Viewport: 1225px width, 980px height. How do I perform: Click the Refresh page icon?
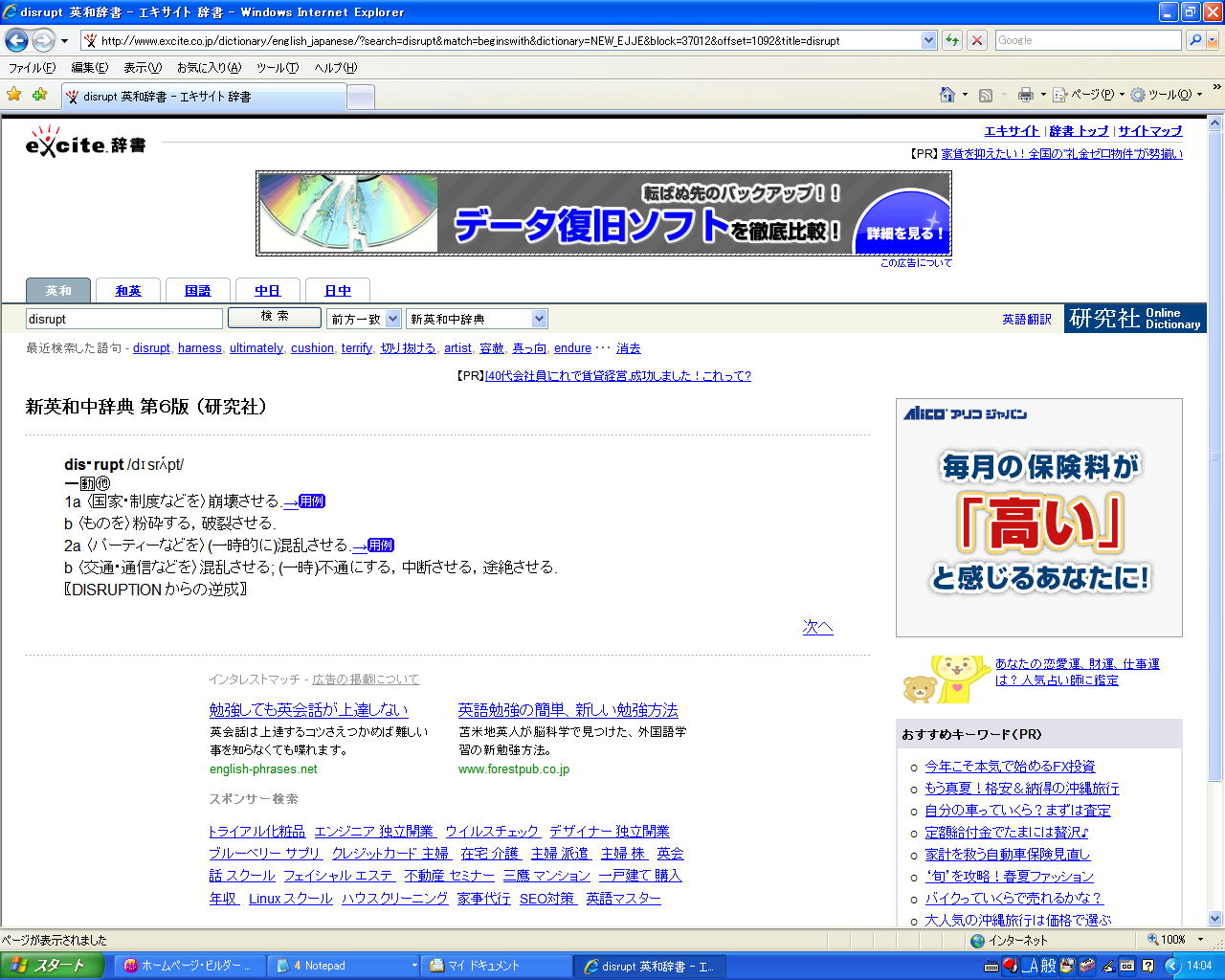click(952, 40)
